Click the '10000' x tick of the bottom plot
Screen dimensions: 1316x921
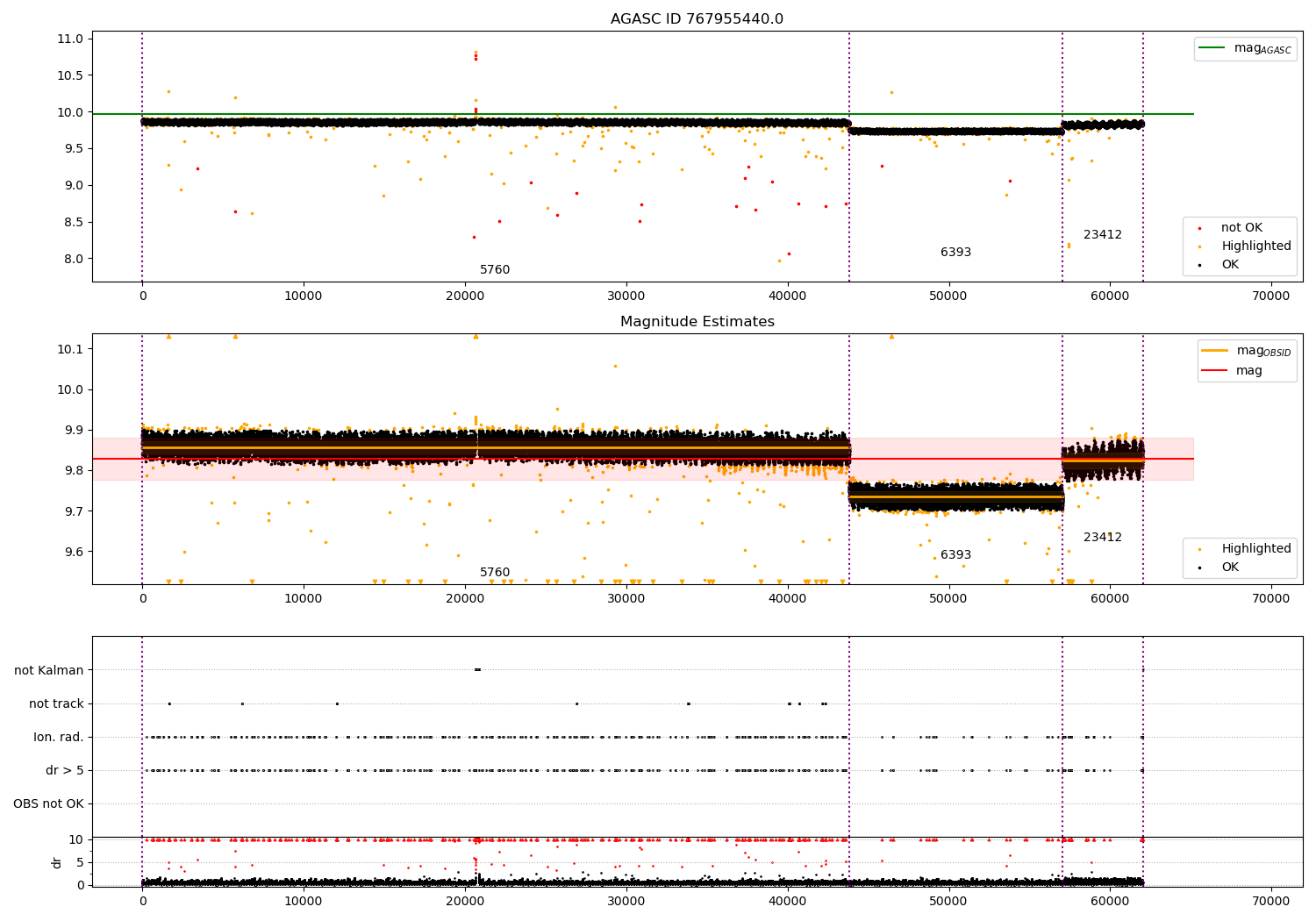coord(304,901)
